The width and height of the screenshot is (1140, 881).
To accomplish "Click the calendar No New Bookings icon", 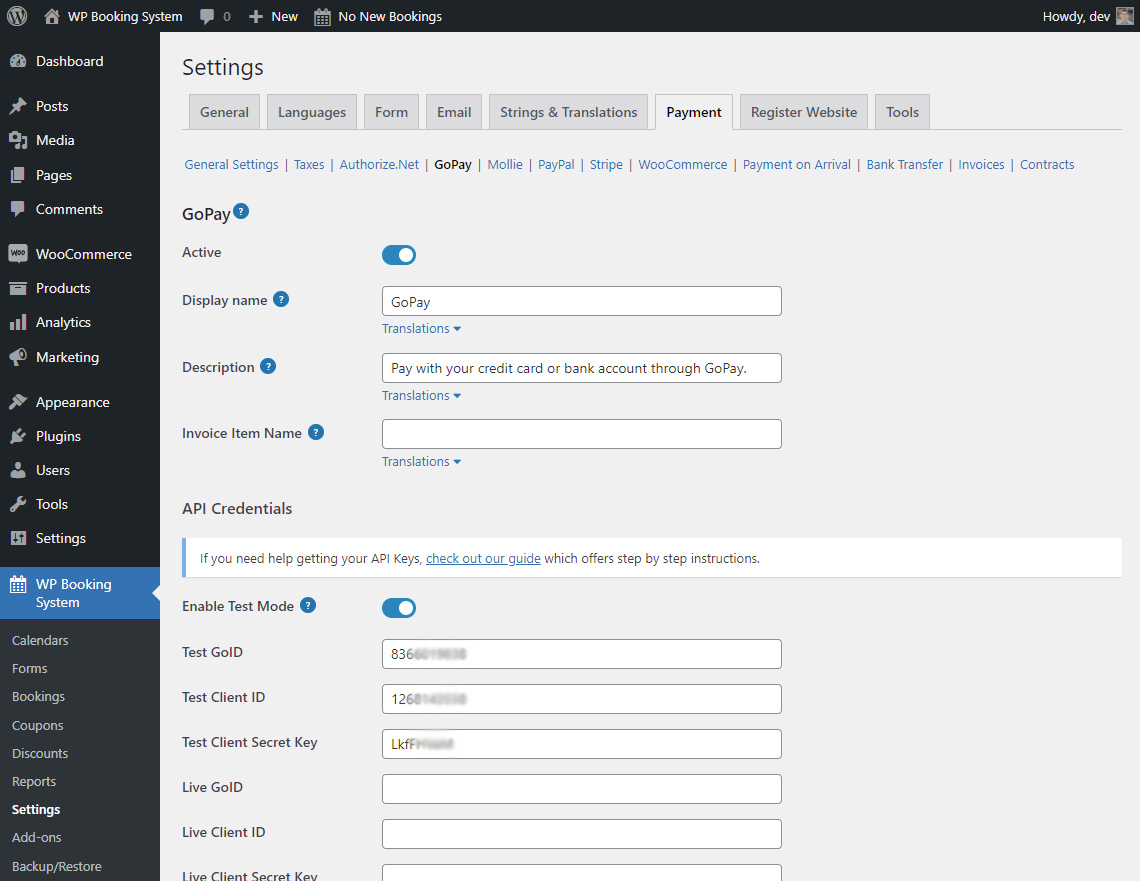I will [x=322, y=17].
